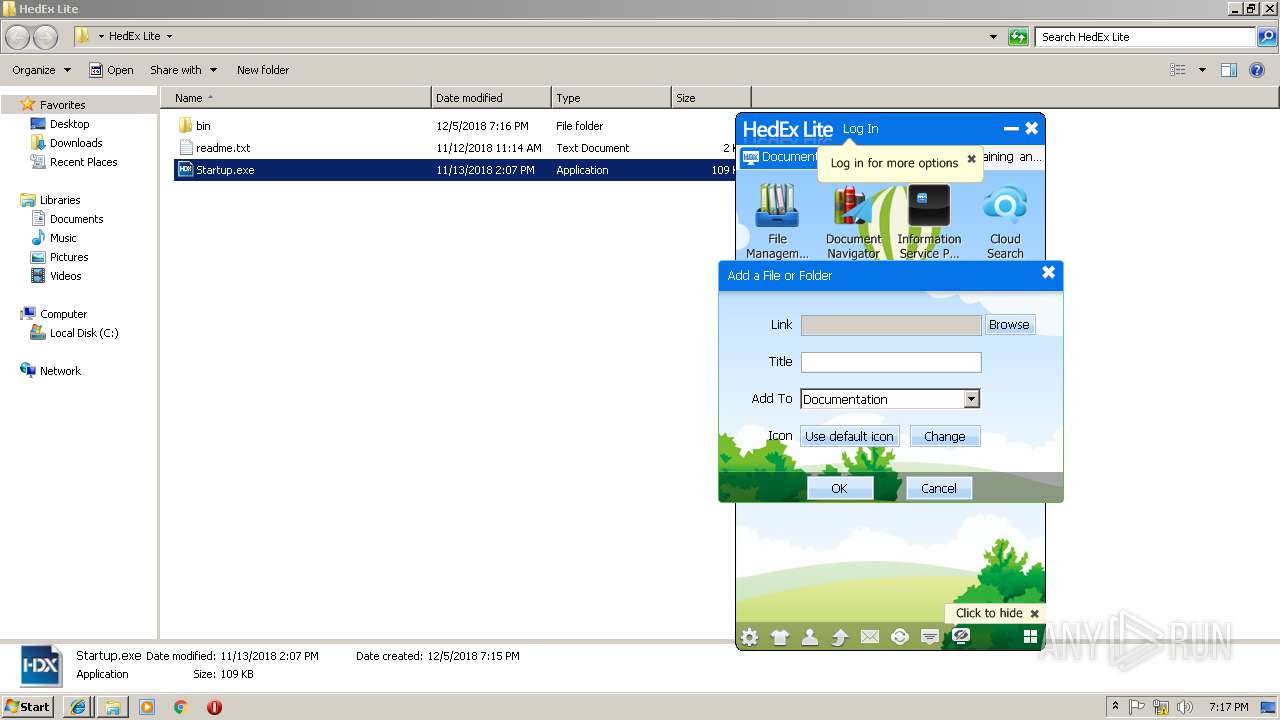Click the message bubble icon in HedEx toolbar
Viewport: 1280px width, 720px height.
(x=930, y=637)
